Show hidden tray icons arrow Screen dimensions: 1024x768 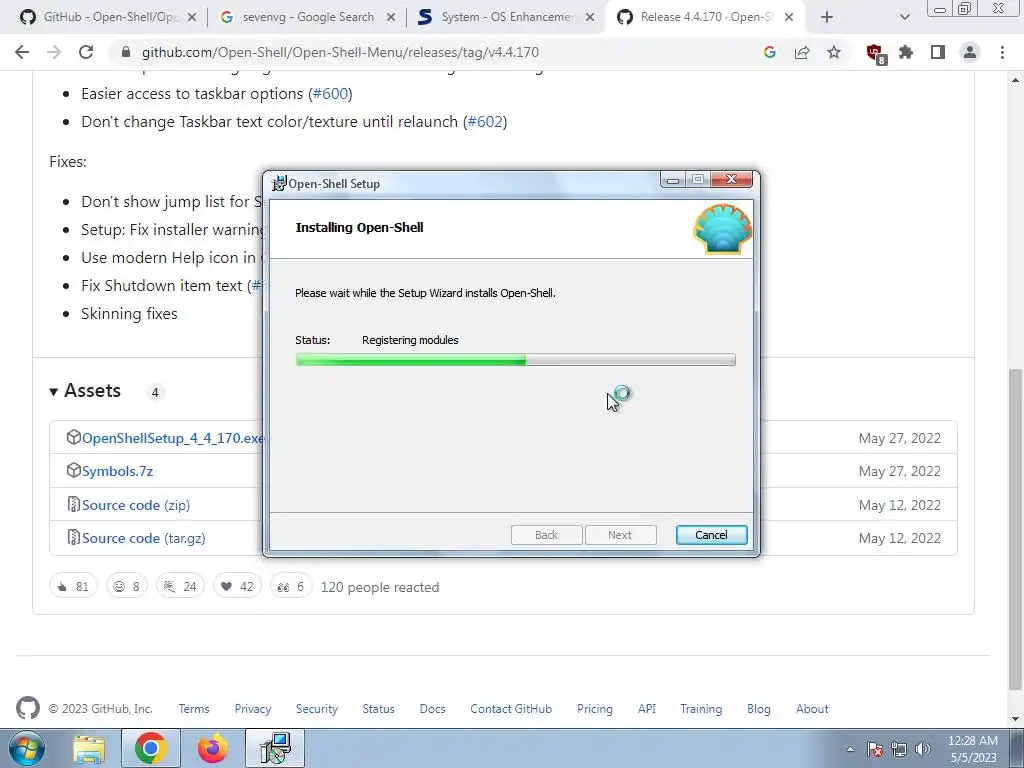850,749
